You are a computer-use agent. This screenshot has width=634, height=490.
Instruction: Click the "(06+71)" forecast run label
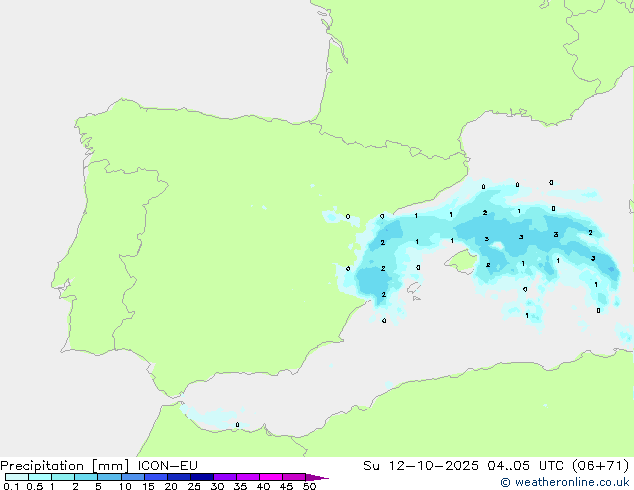point(601,465)
